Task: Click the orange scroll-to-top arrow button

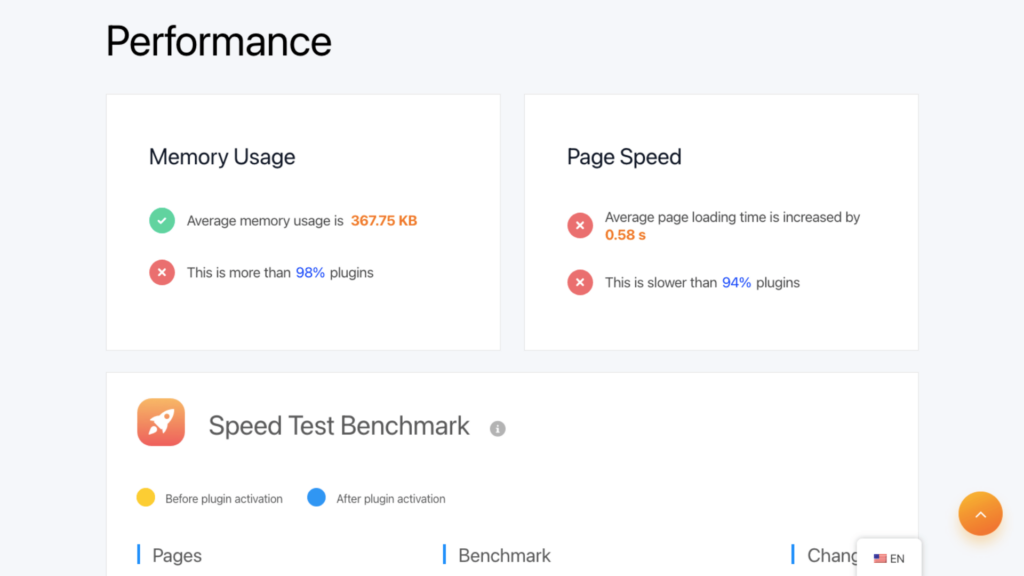Action: [x=980, y=514]
